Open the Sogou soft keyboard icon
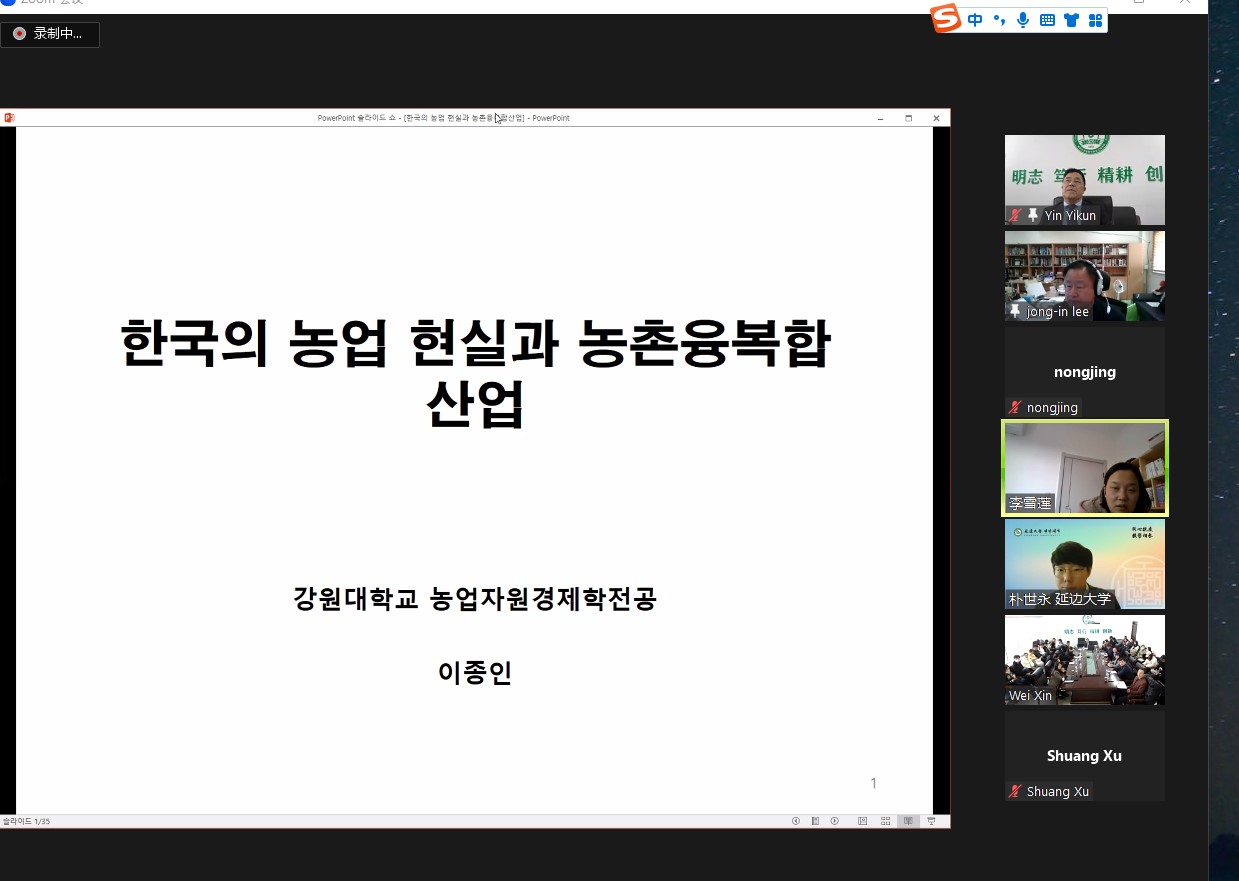The width and height of the screenshot is (1239, 881). click(x=1047, y=20)
